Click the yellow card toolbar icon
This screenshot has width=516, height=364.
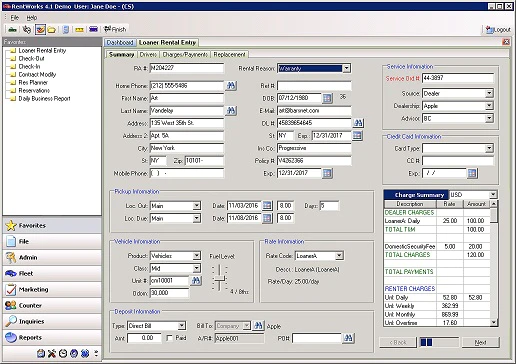(x=79, y=30)
